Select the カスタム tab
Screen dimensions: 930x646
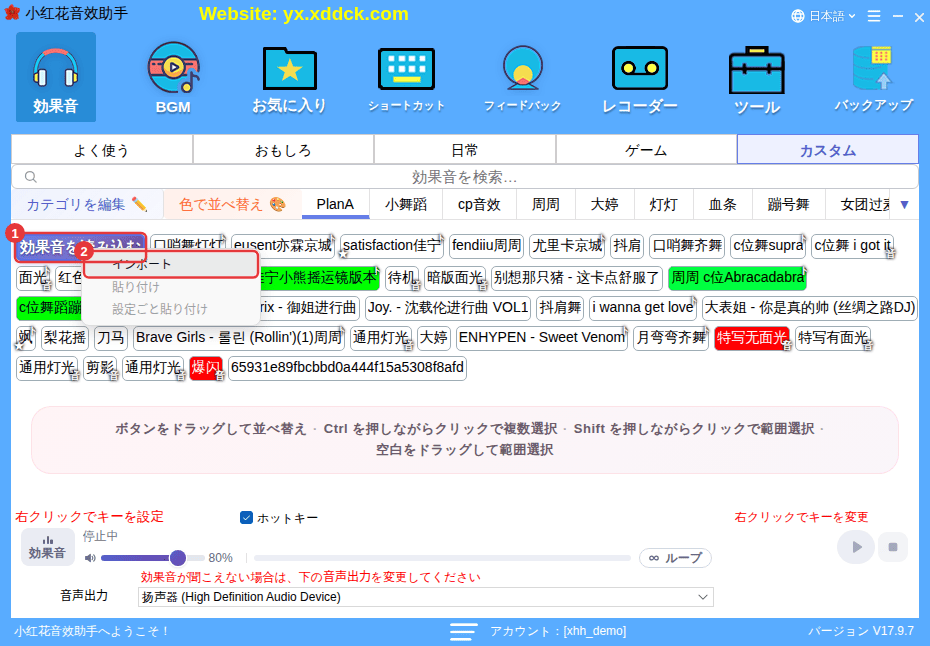point(828,150)
